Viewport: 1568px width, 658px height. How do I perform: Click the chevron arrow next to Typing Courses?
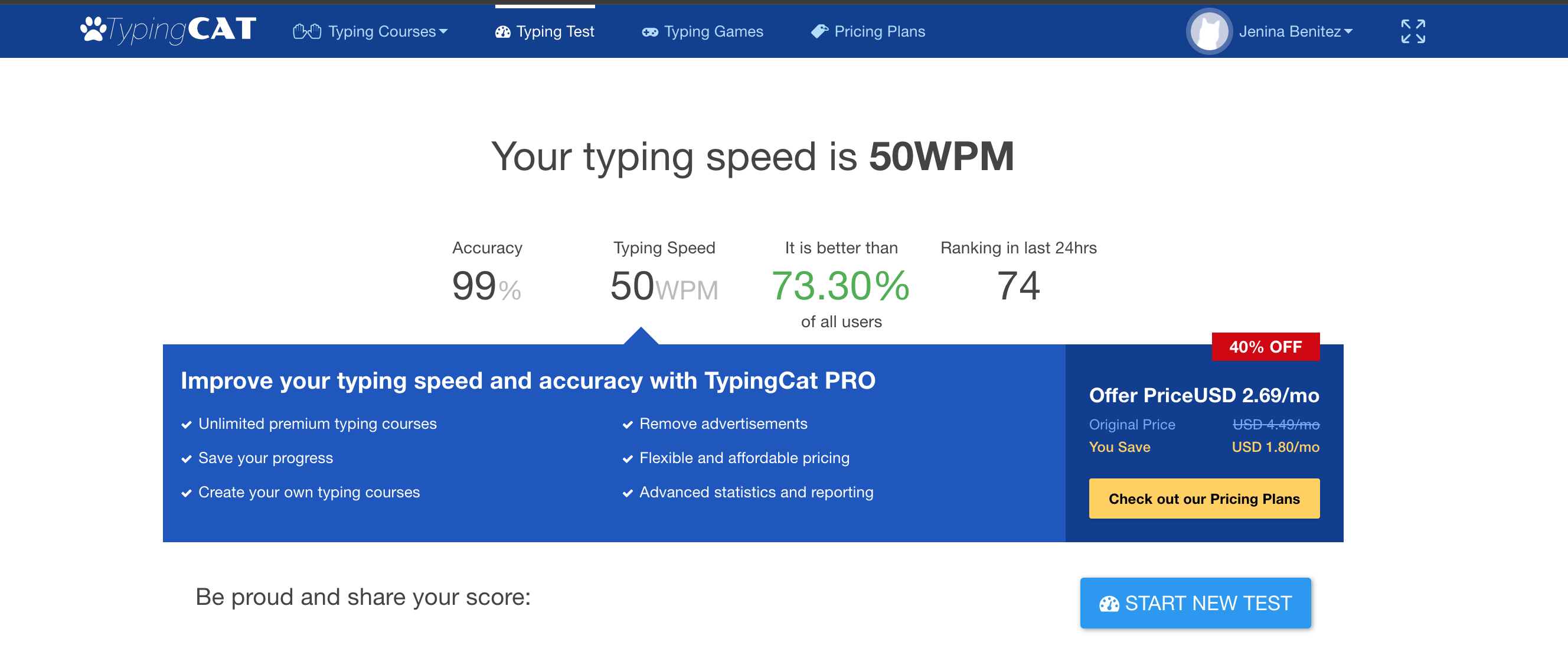(444, 32)
